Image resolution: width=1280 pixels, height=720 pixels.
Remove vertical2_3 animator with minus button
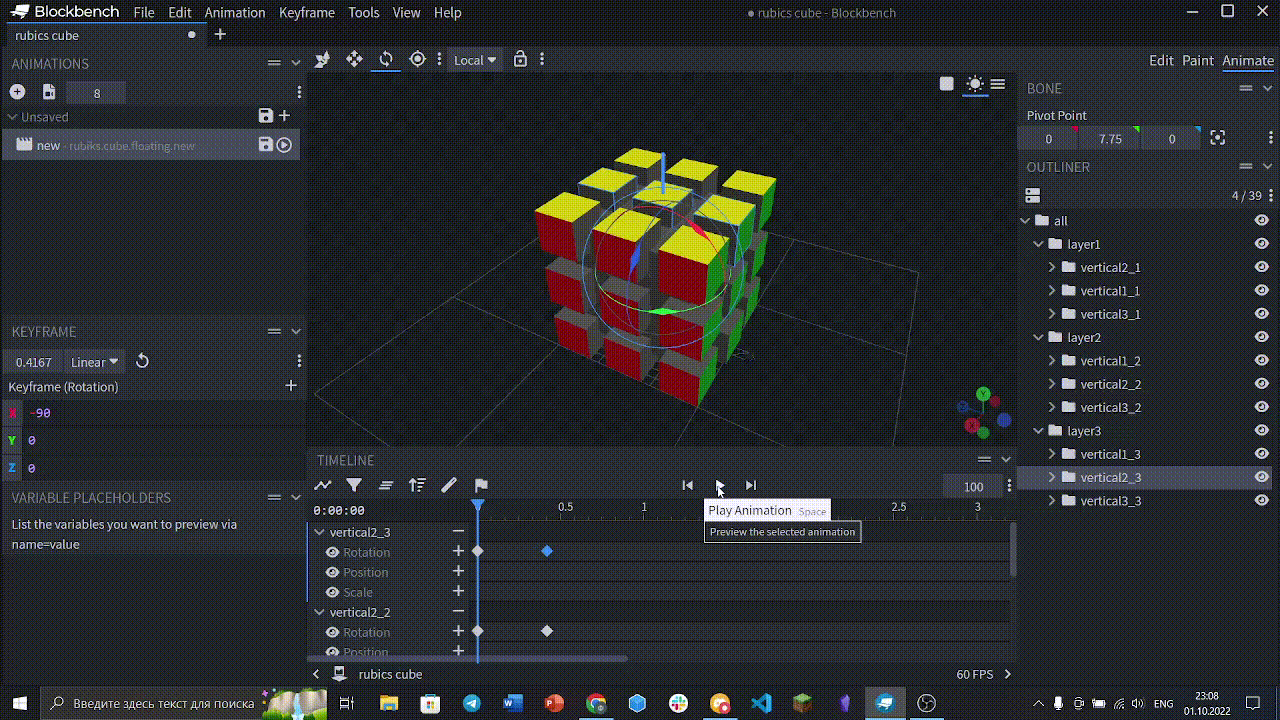pos(458,531)
